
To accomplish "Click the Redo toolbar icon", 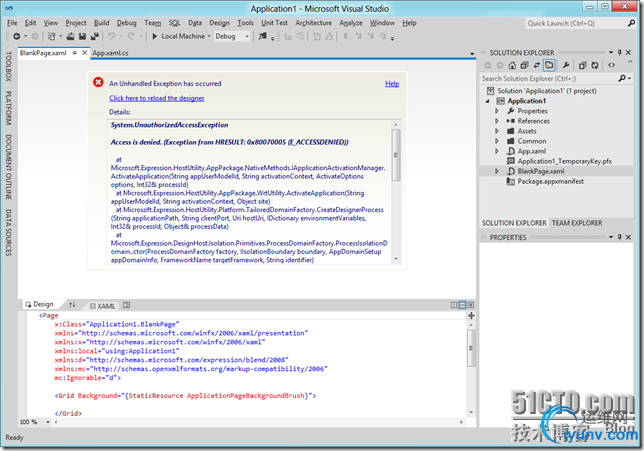I will (131, 36).
